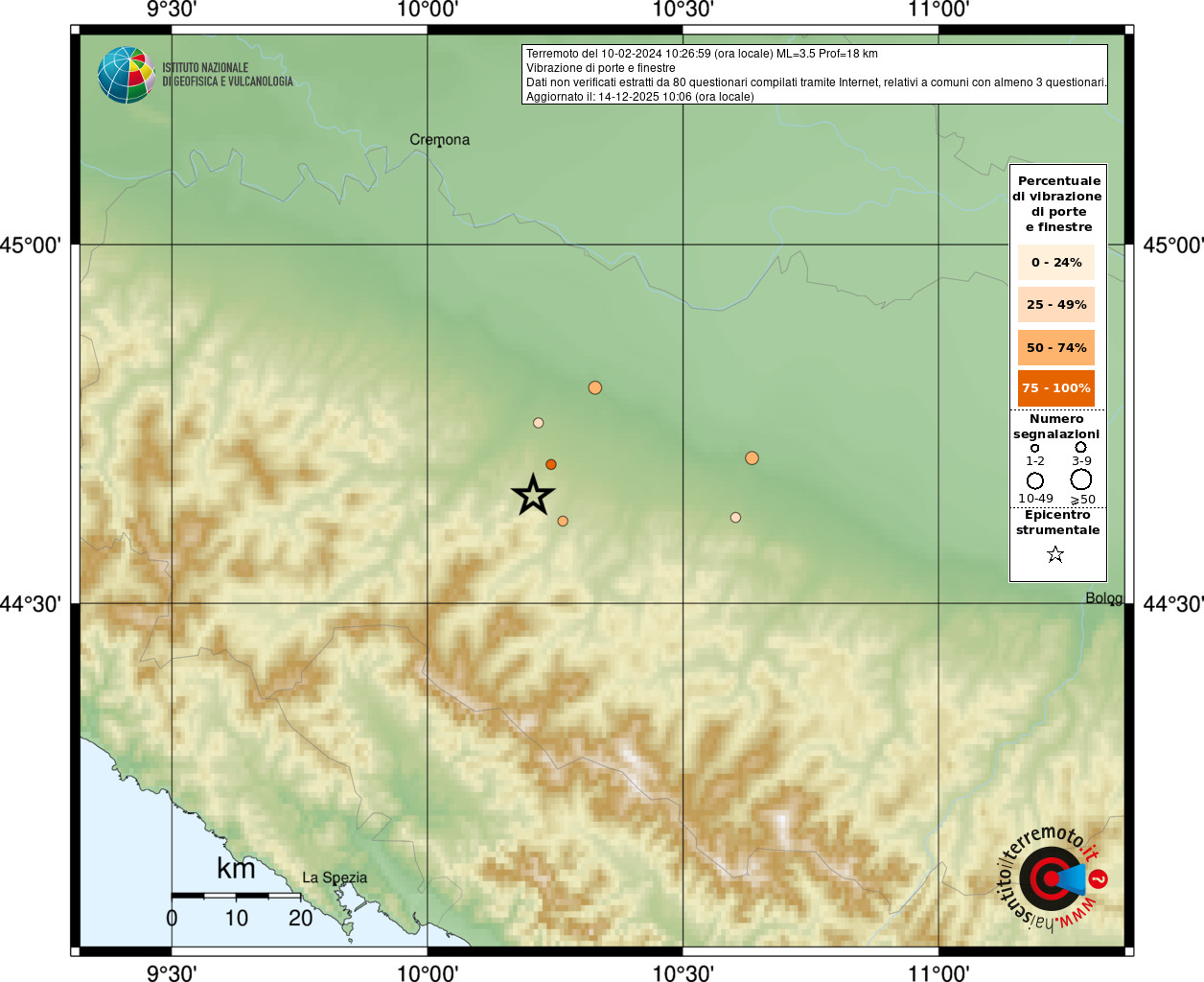Click the 10-49 reports circle in legend

point(1035,480)
